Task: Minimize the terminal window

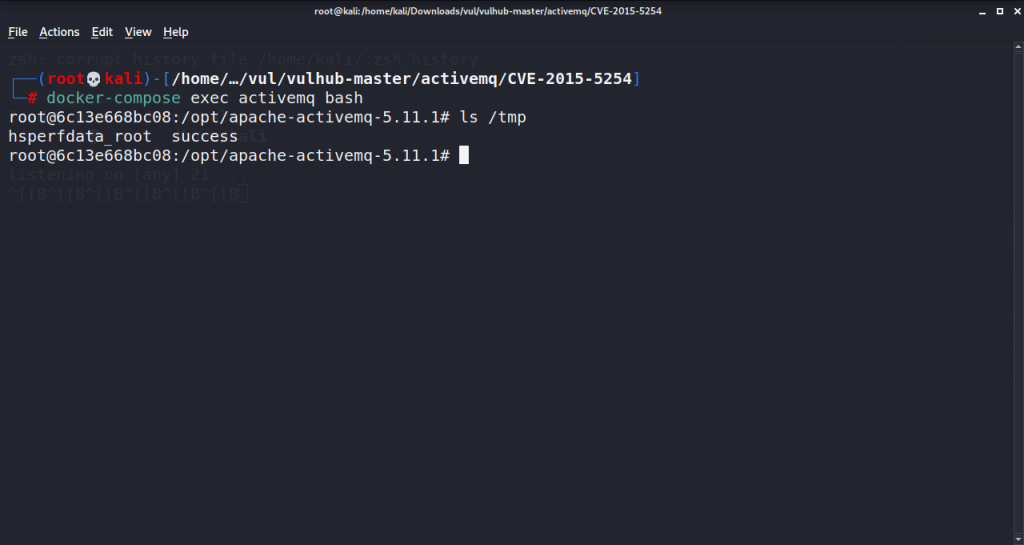Action: point(982,11)
